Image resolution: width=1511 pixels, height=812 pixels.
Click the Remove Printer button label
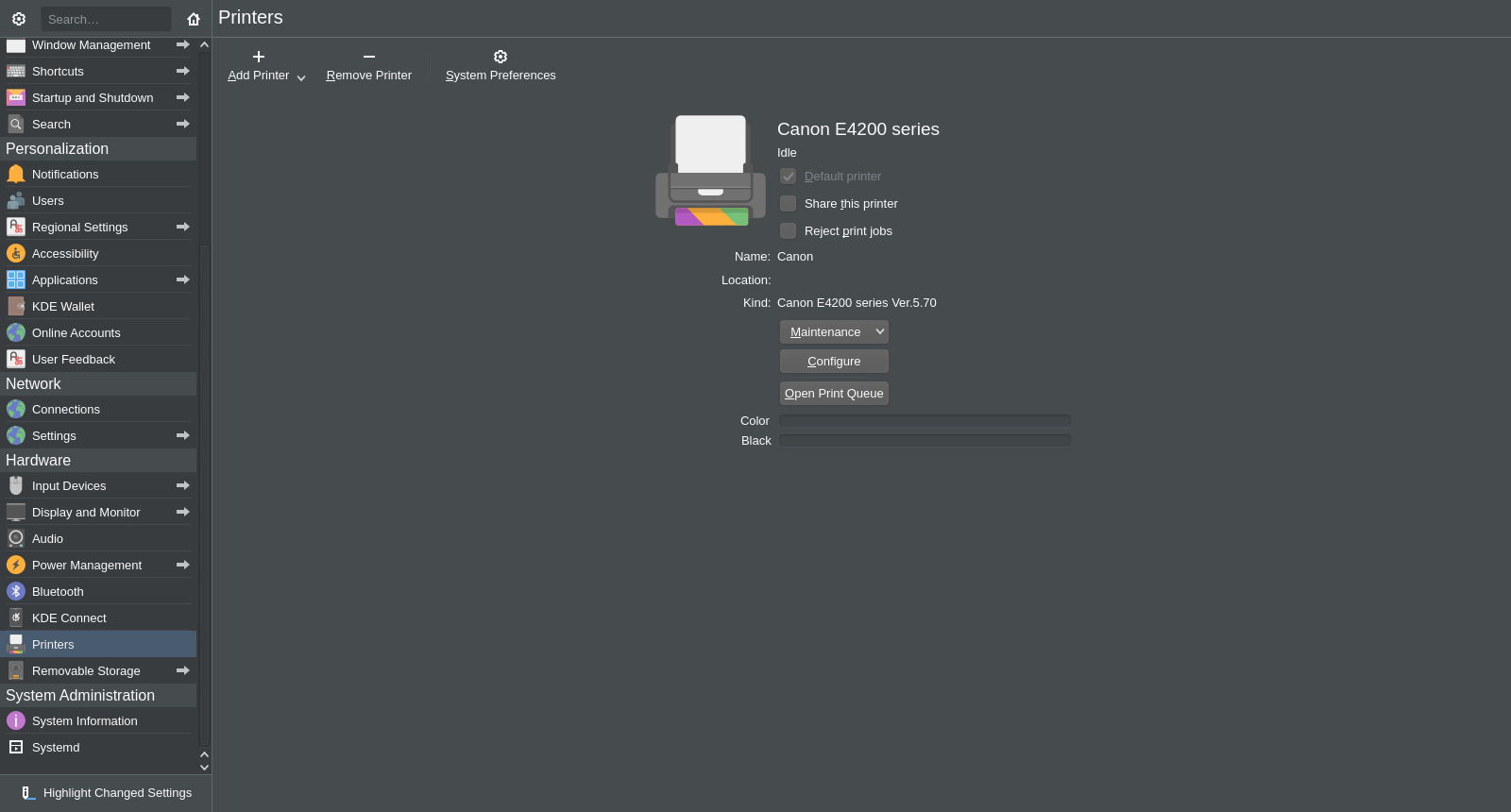coord(369,76)
